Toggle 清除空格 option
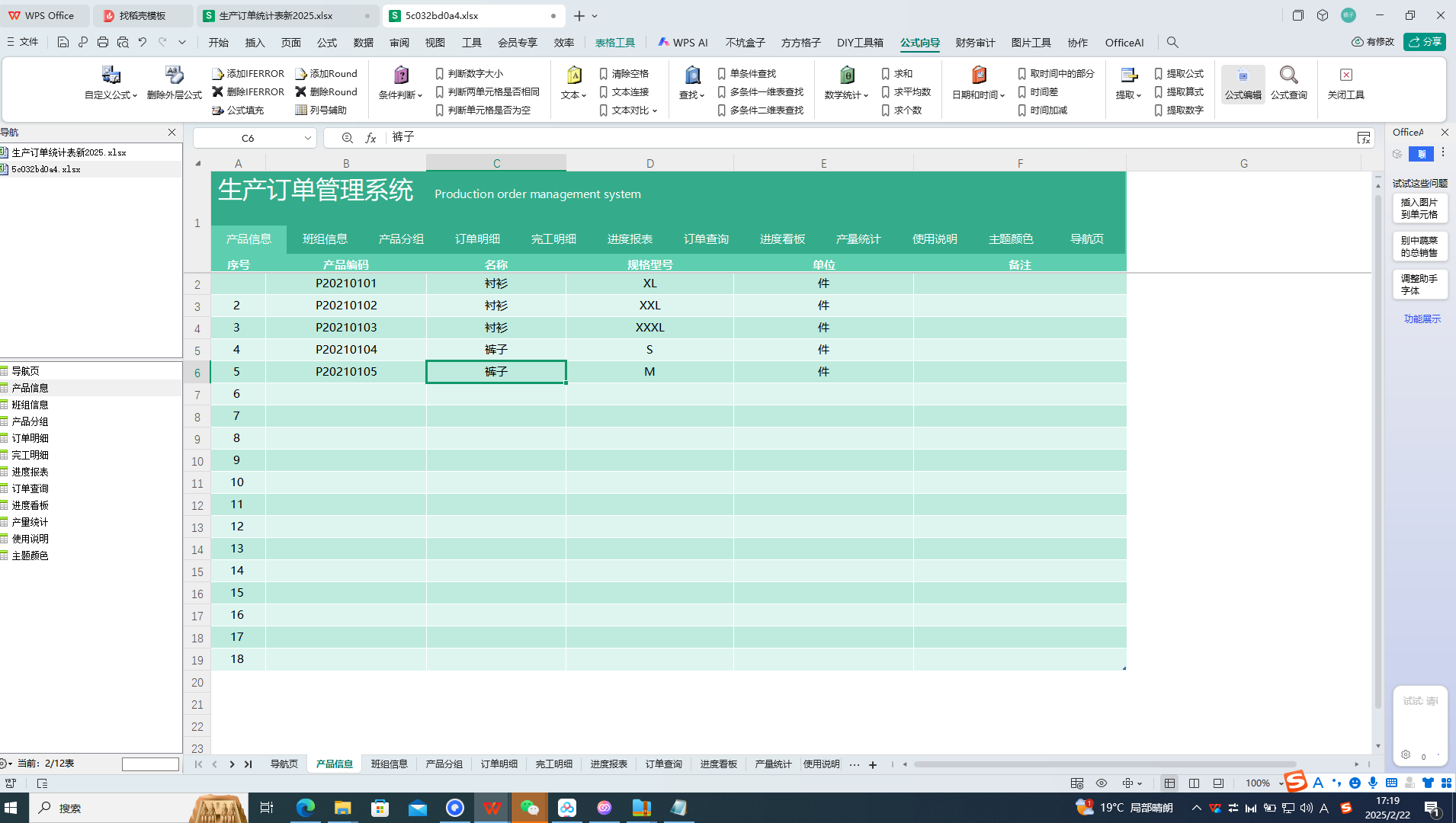 (624, 73)
